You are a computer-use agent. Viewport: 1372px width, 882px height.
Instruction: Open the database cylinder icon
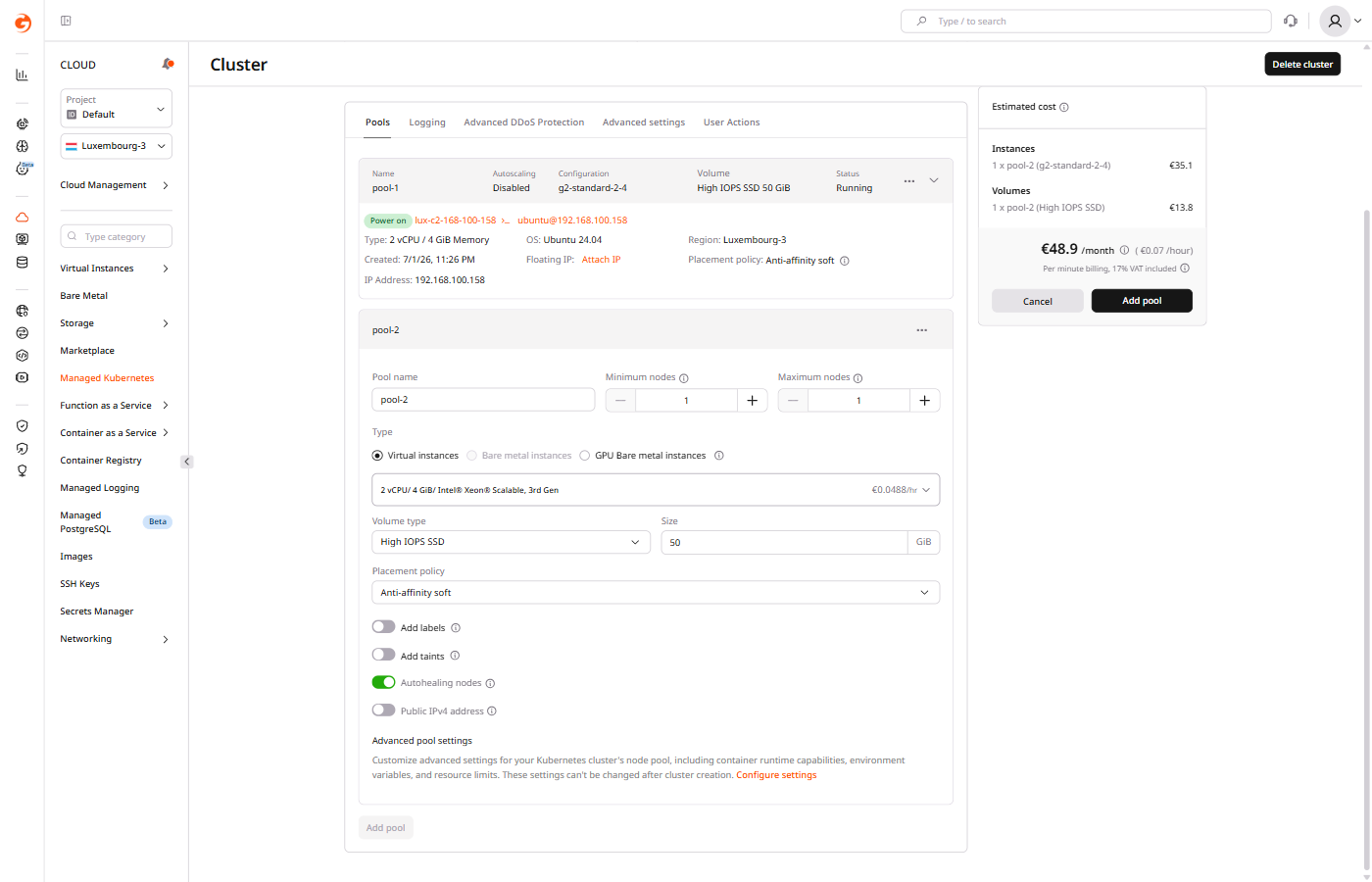(x=22, y=262)
